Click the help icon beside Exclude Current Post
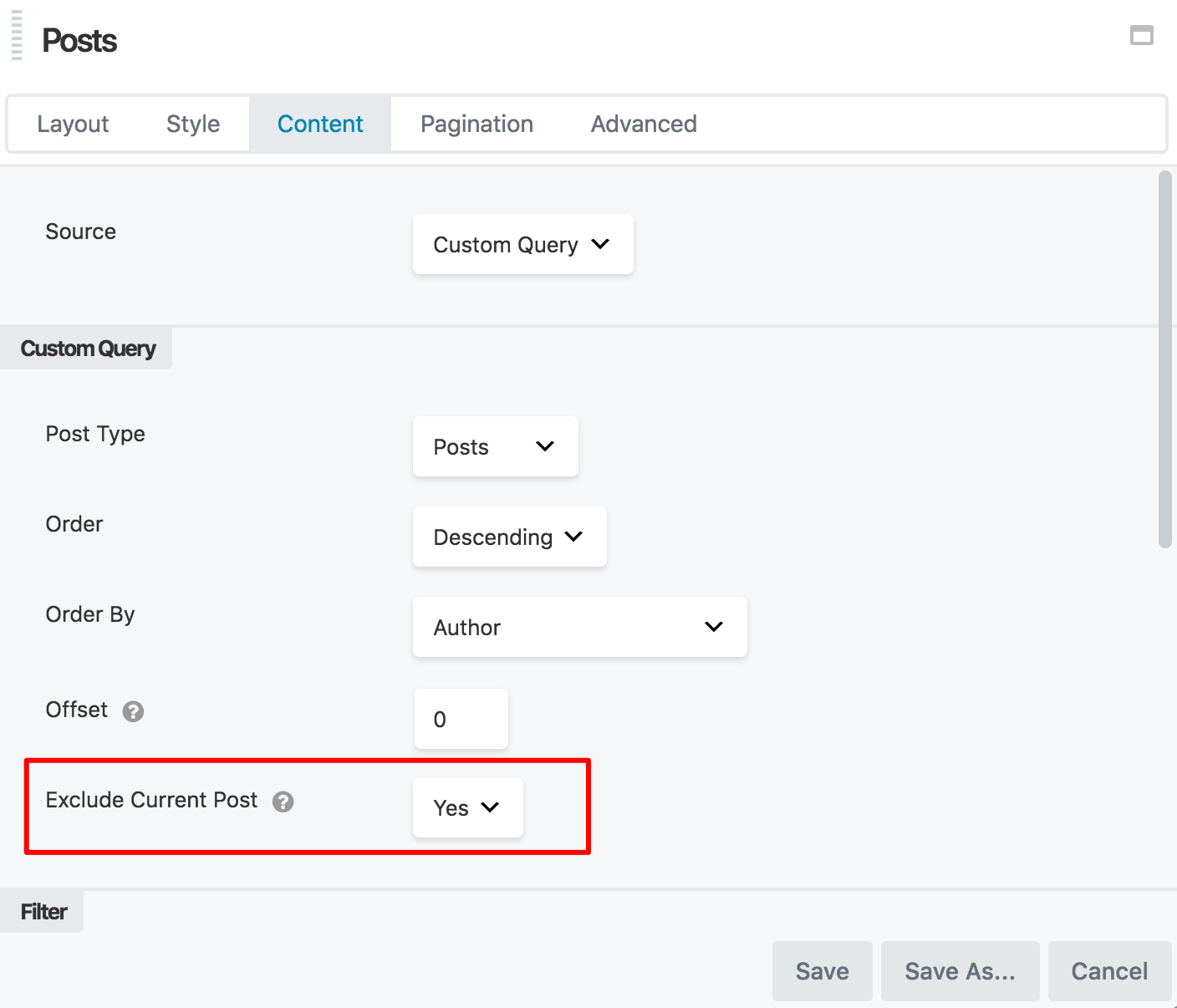Viewport: 1177px width, 1008px height. click(283, 802)
